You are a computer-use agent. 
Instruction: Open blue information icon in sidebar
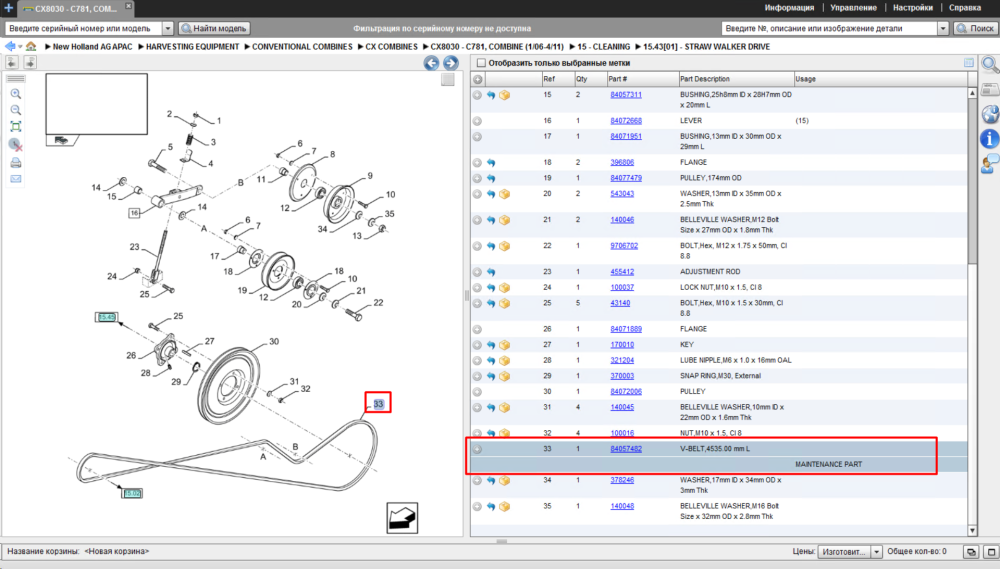[x=990, y=138]
